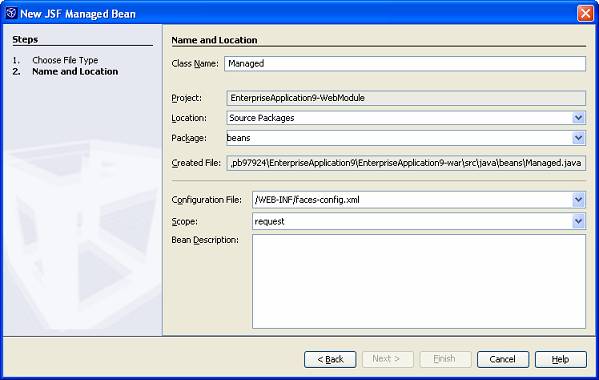This screenshot has height=380, width=599.
Task: Click the Scope label
Action: coord(185,222)
